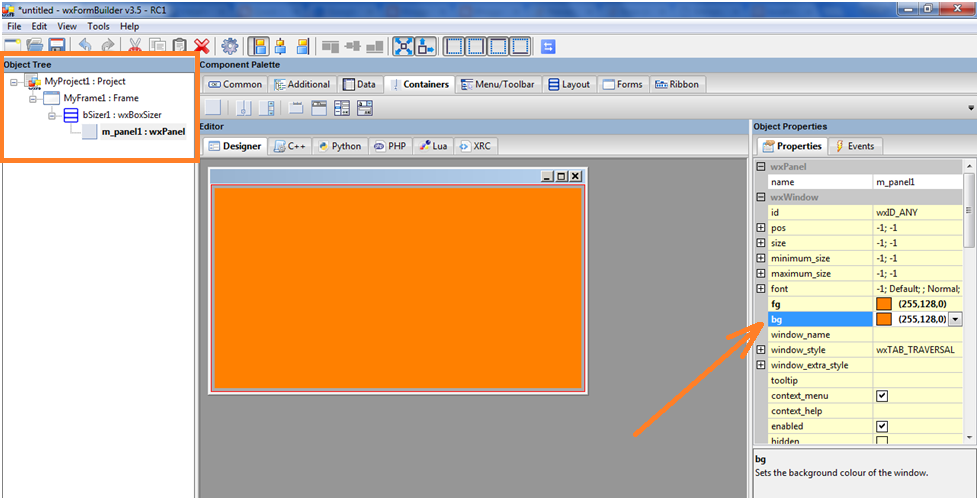Generate code using the gear icon

(x=230, y=46)
